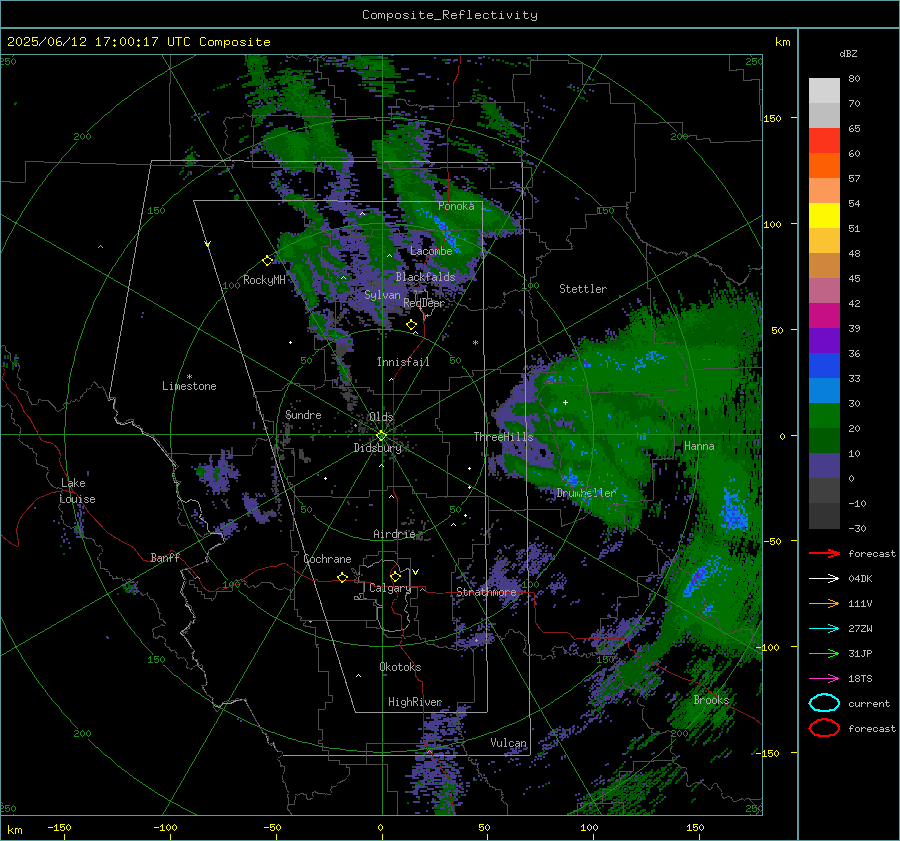Click the bright green 30–20 dBZ swatch

[824, 416]
